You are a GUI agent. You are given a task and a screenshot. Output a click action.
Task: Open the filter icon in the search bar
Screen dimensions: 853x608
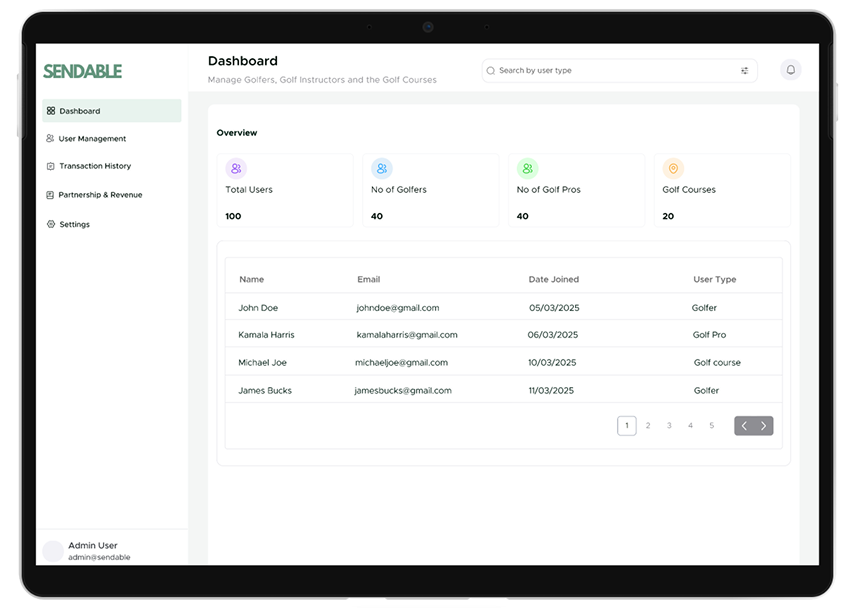tap(744, 70)
